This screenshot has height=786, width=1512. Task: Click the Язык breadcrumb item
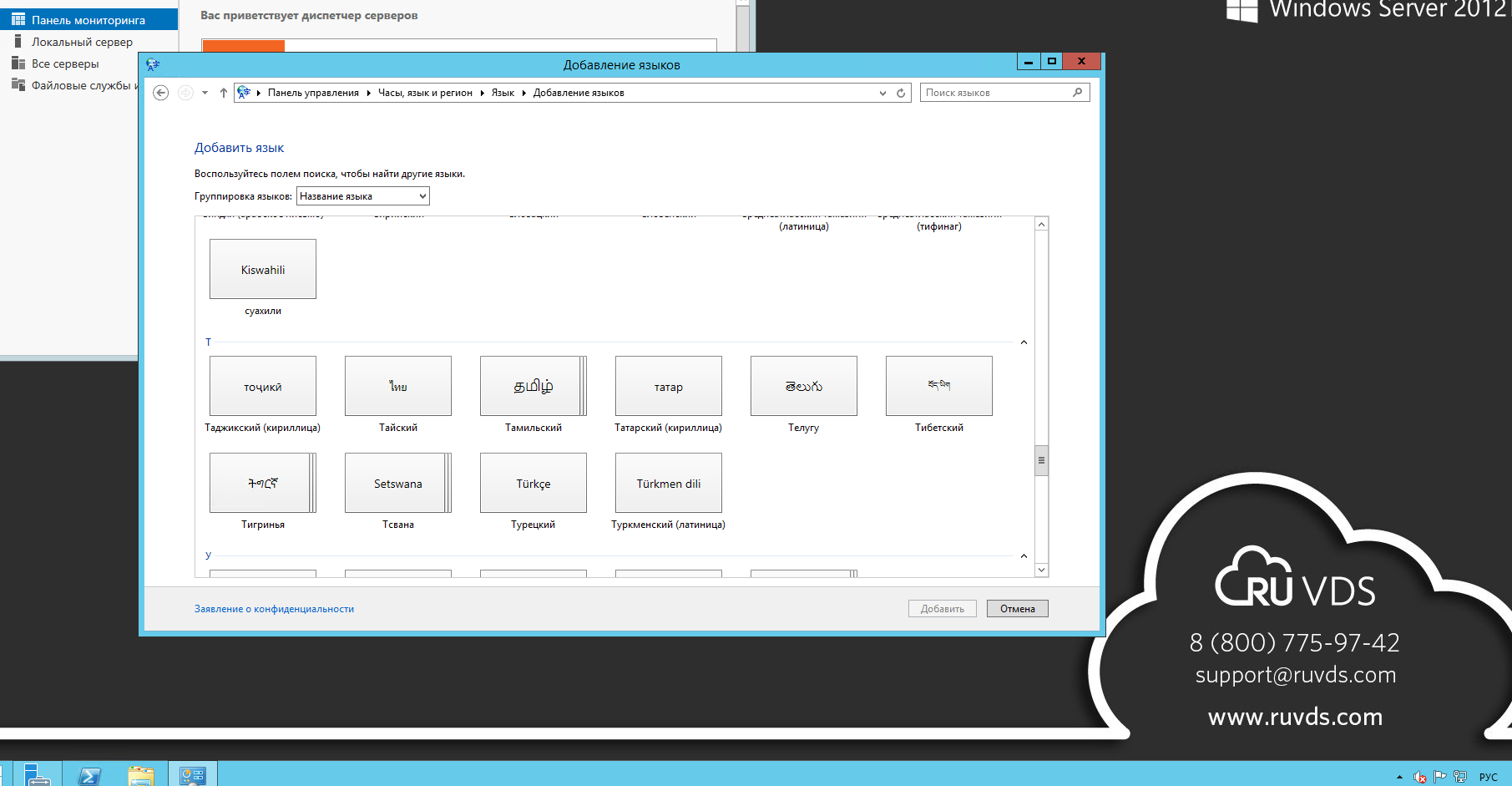point(503,93)
